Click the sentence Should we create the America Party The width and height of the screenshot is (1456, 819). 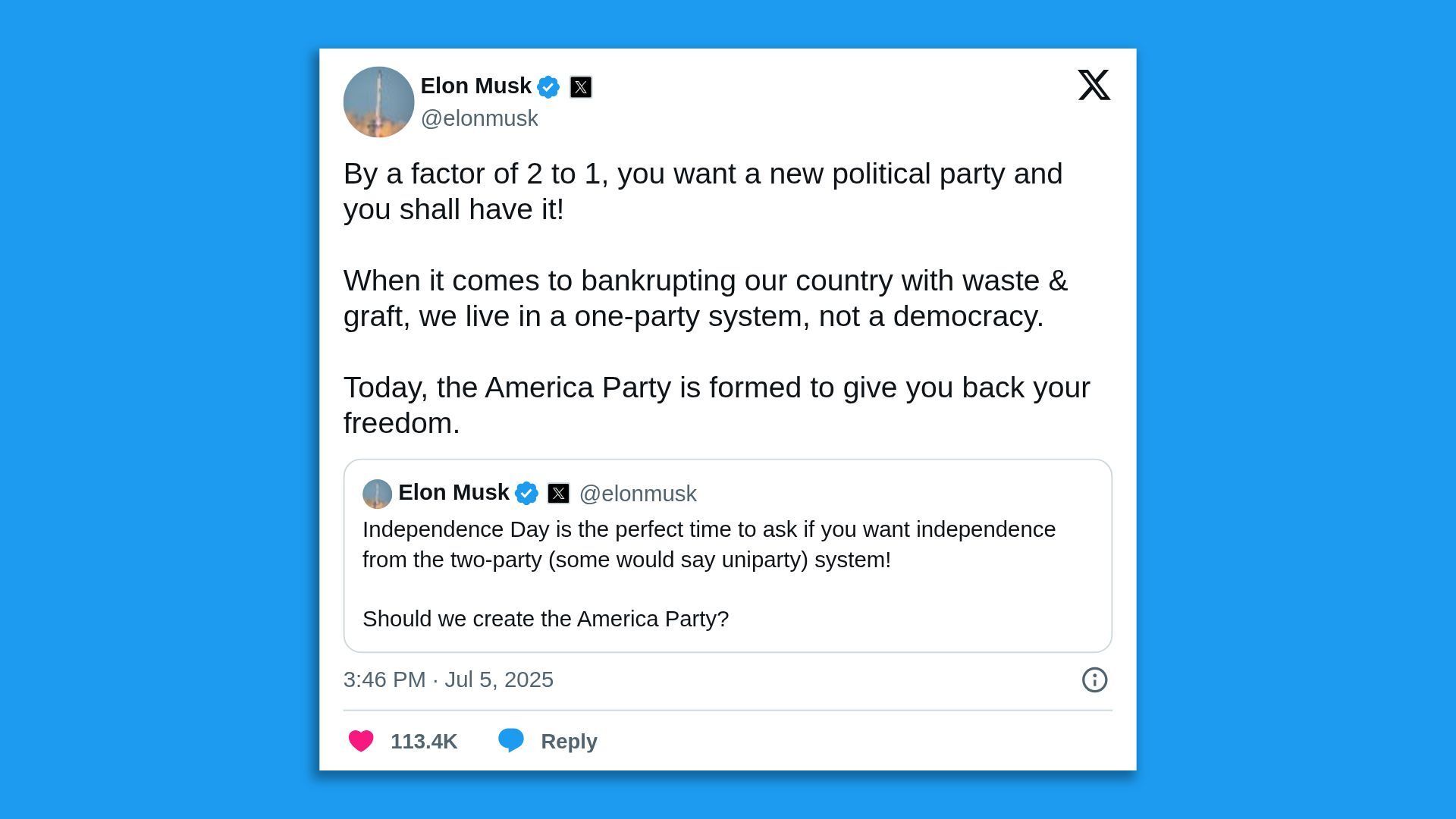pyautogui.click(x=545, y=619)
